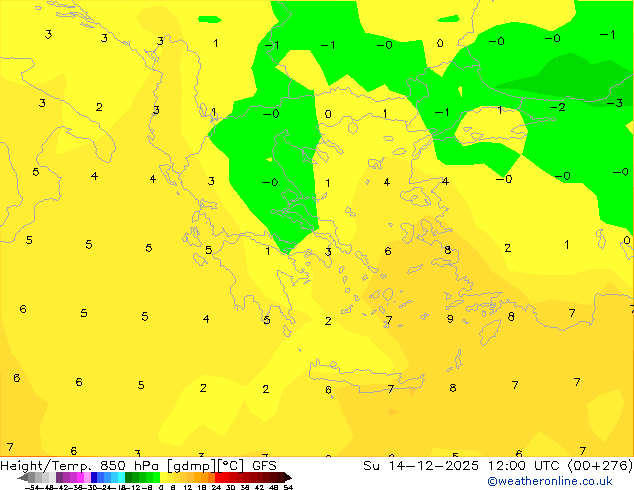The image size is (634, 490).
Task: Click the Su 14-12-2025 12:00 UTC timestamp
Action: (463, 465)
